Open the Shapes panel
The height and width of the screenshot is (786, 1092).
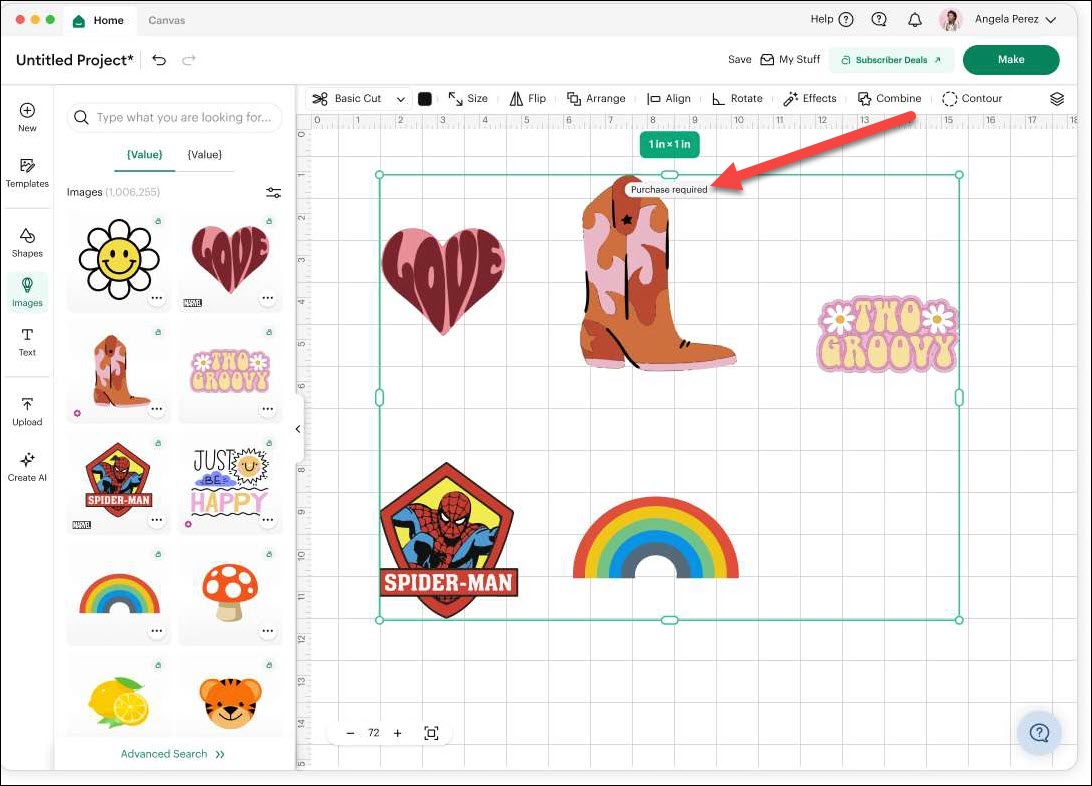click(27, 243)
